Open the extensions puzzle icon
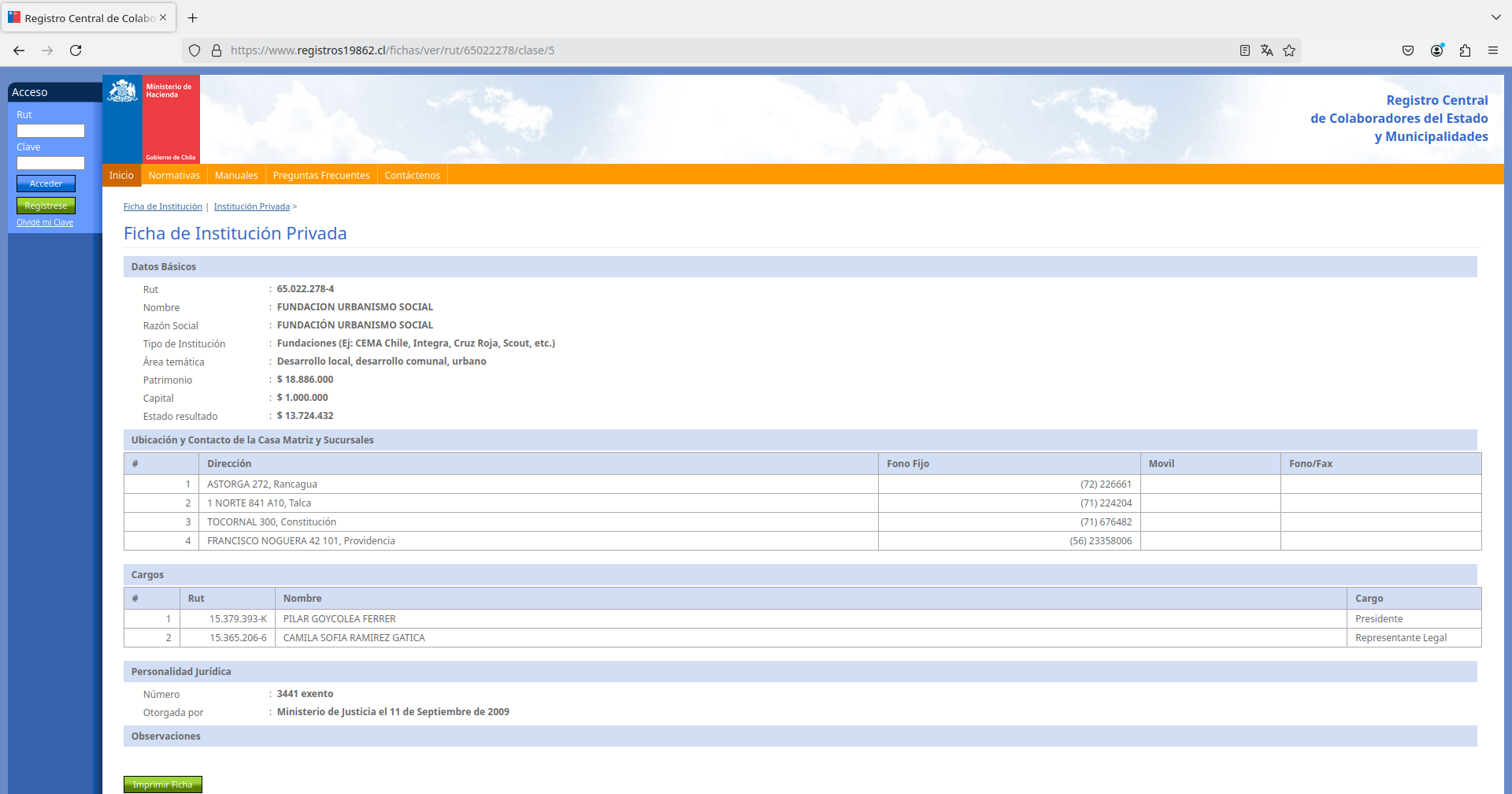Image resolution: width=1512 pixels, height=794 pixels. (x=1465, y=50)
